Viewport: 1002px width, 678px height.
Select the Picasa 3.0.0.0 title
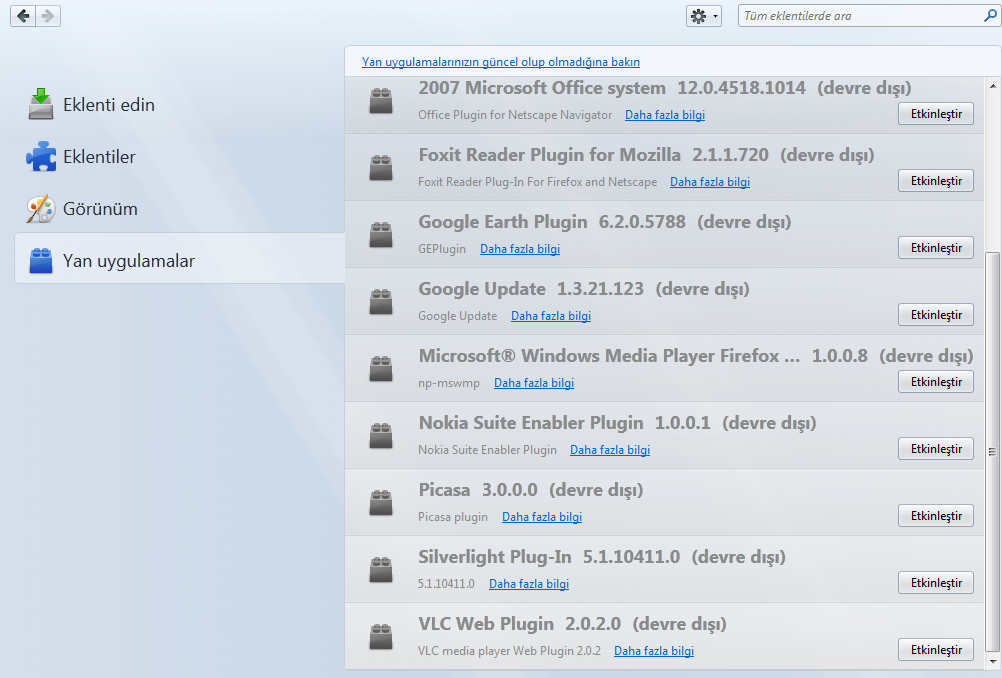(x=477, y=490)
